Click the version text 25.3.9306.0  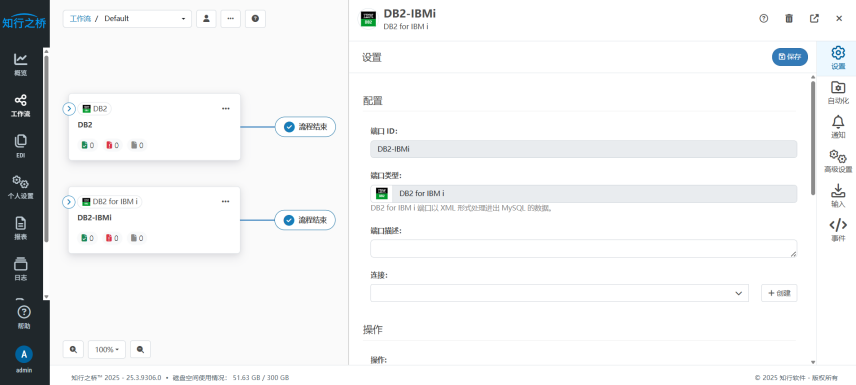point(143,377)
